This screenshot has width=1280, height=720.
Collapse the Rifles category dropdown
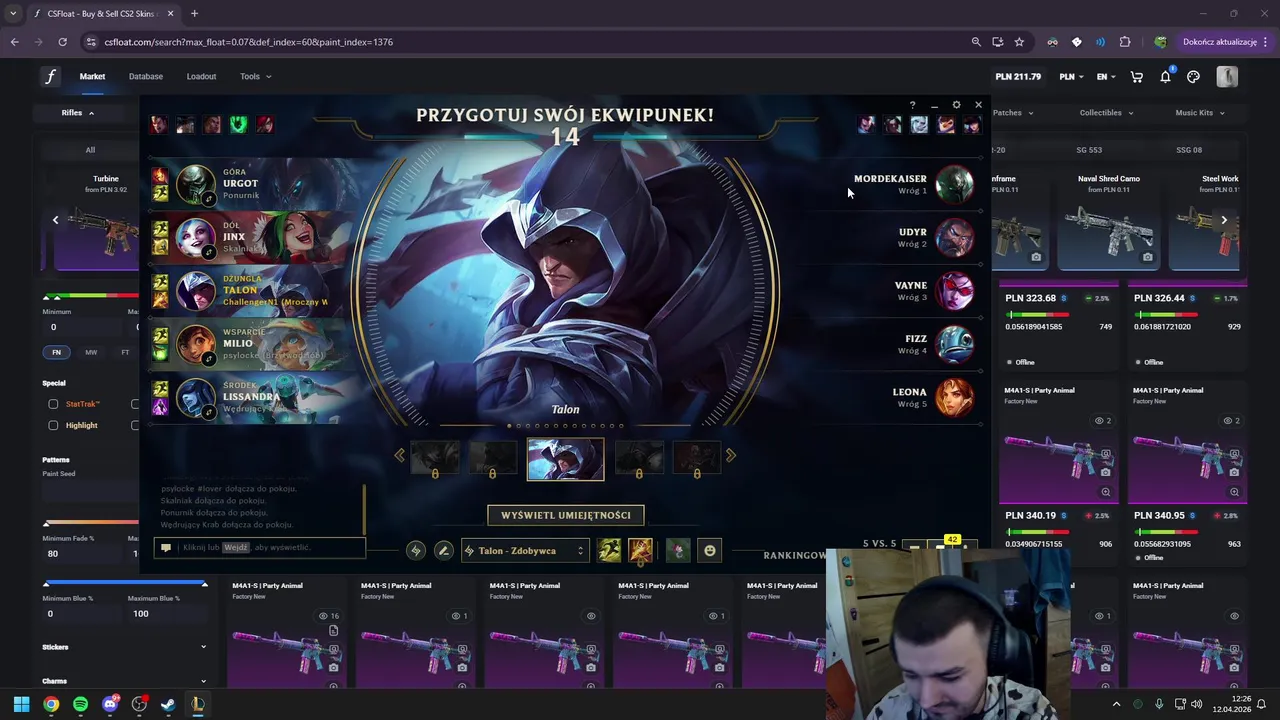(x=78, y=113)
